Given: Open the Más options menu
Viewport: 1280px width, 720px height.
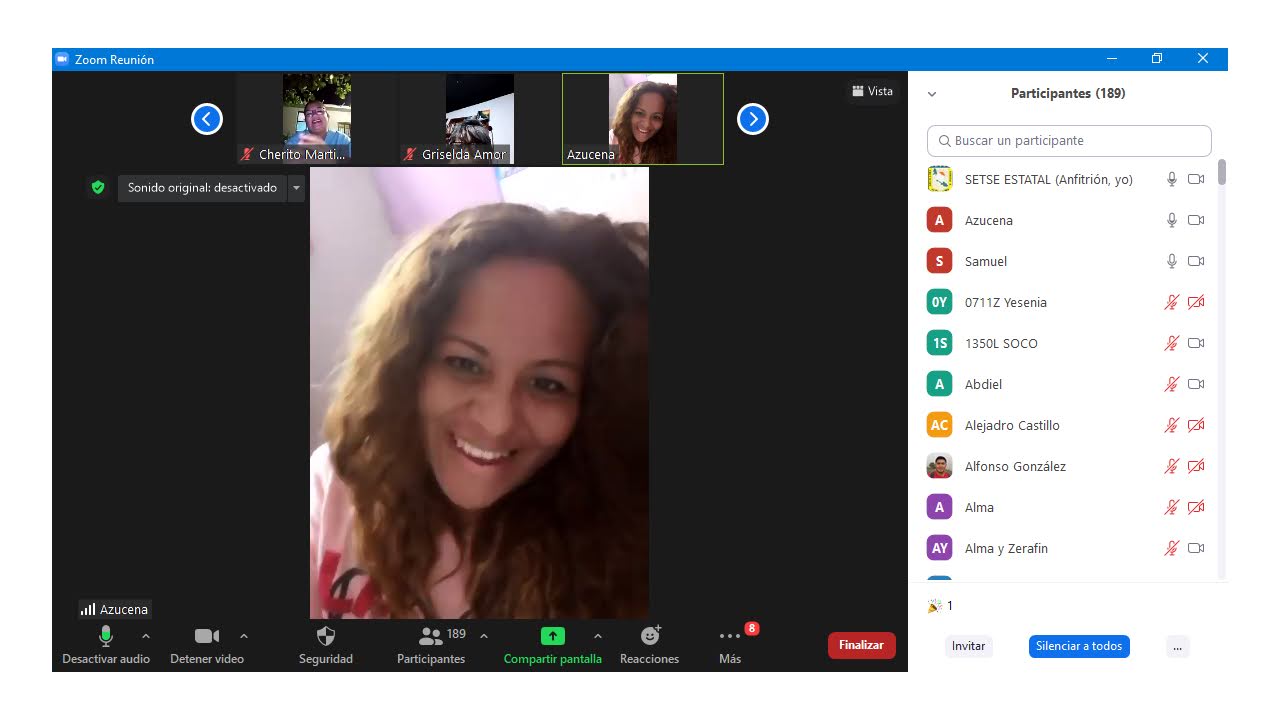Looking at the screenshot, I should pos(730,645).
